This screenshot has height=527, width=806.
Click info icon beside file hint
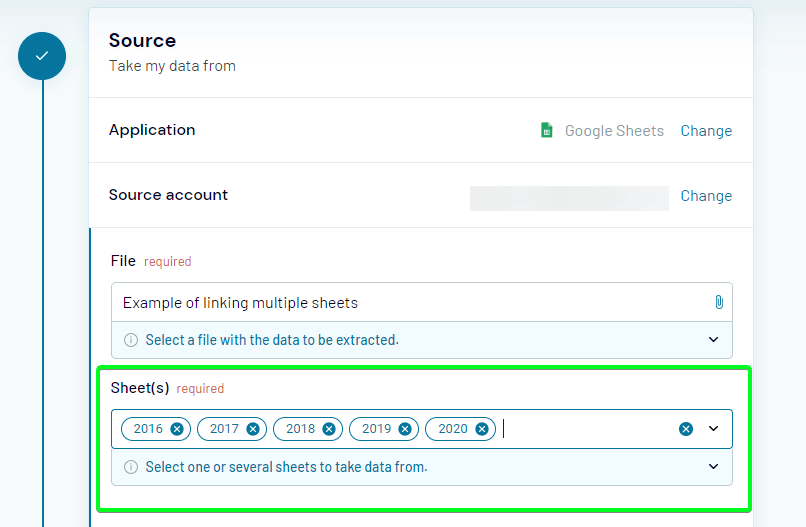[131, 340]
